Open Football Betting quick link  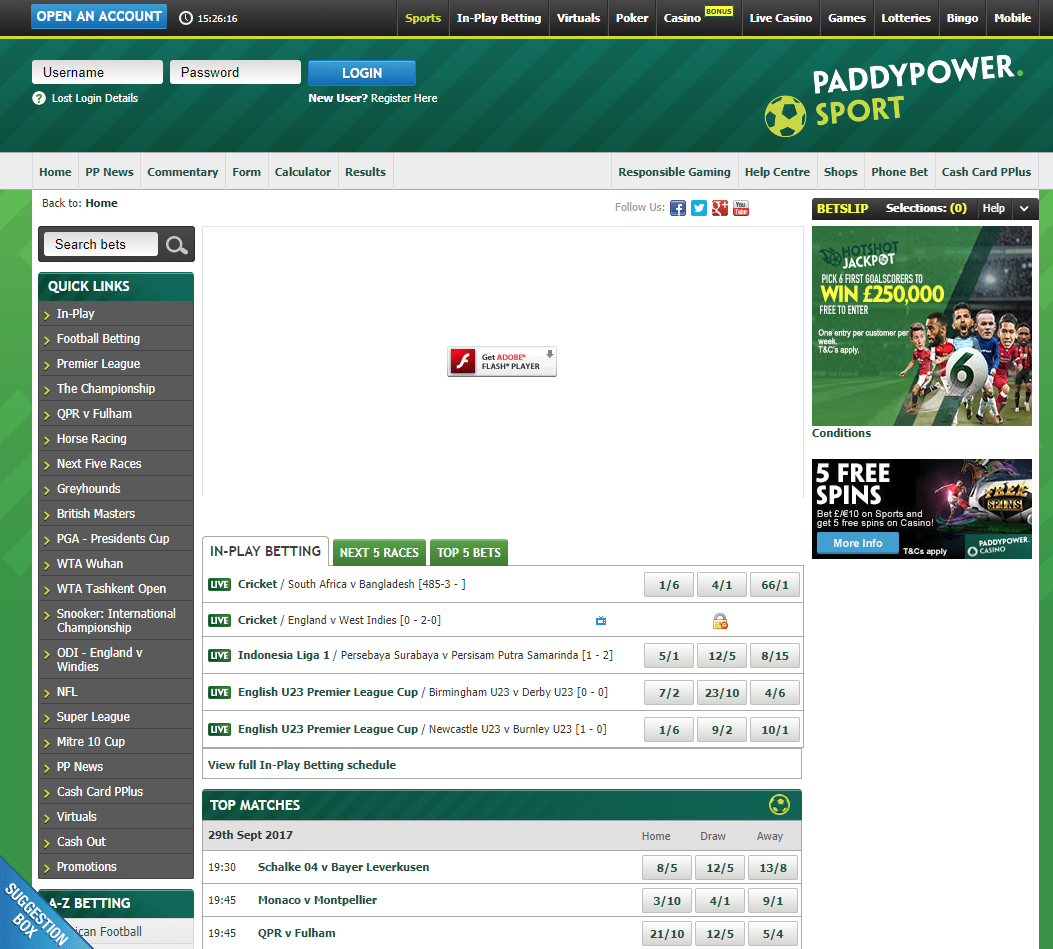pyautogui.click(x=116, y=338)
